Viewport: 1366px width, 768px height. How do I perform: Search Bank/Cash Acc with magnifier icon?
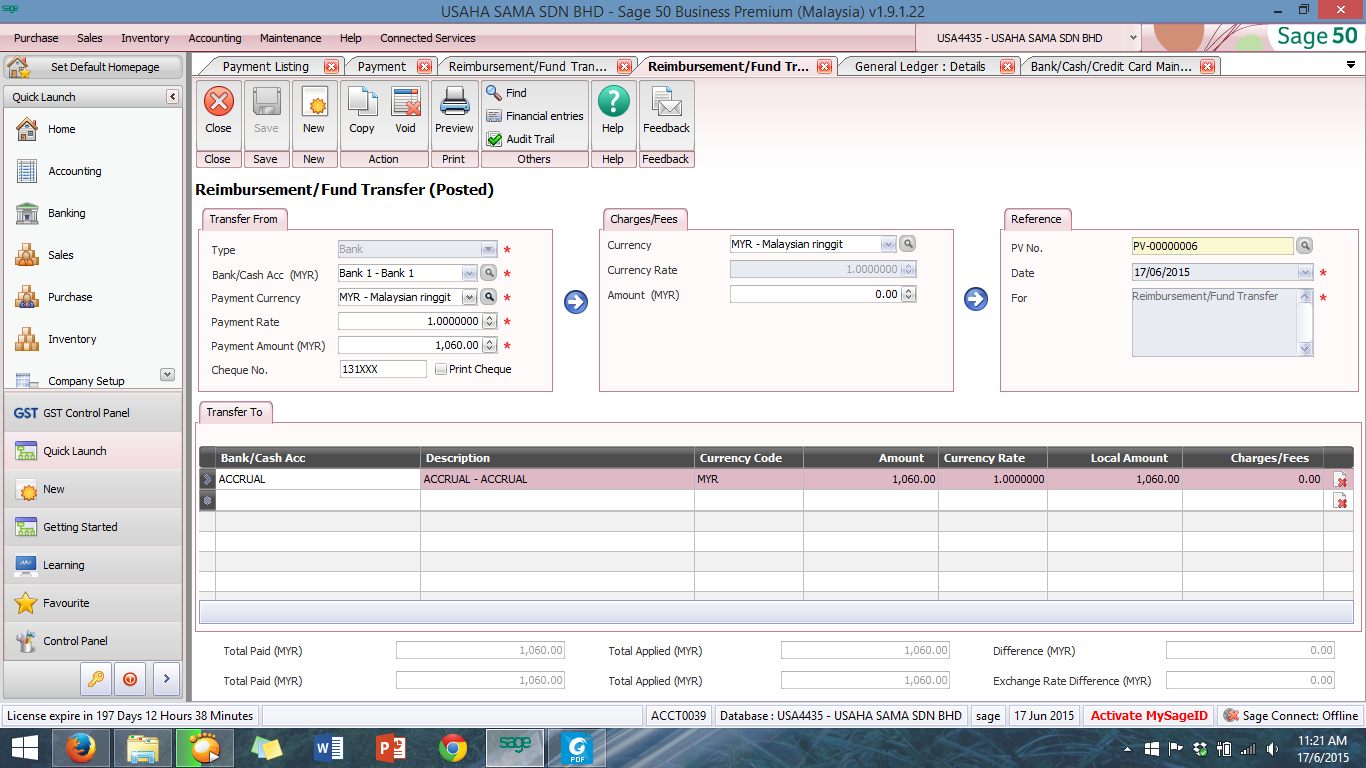(489, 272)
